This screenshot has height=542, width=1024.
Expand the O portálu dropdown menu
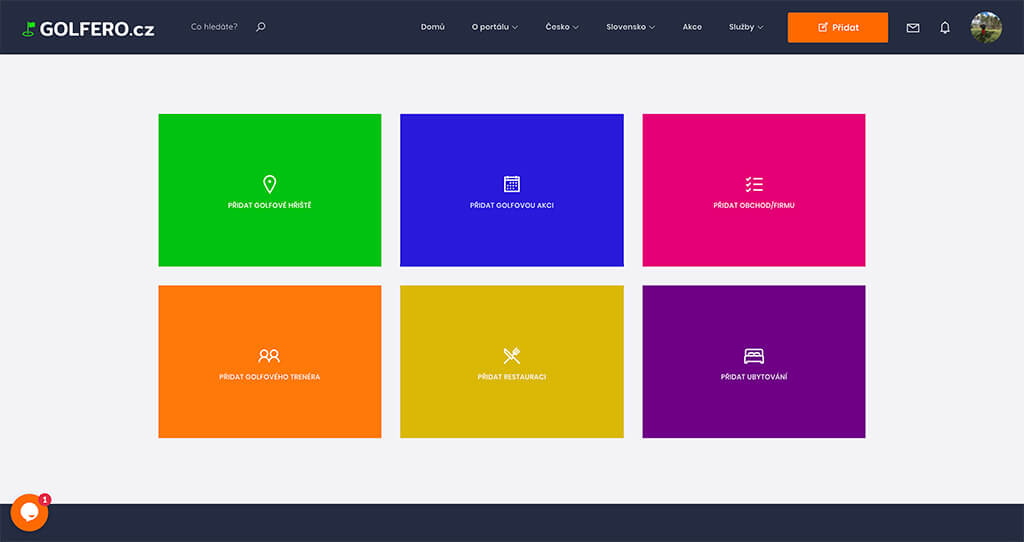(494, 27)
